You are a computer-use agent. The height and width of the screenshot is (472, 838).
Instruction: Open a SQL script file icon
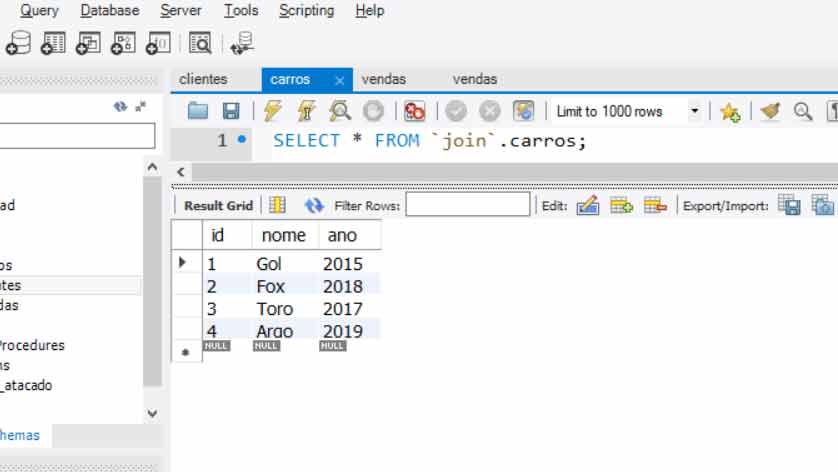click(x=198, y=111)
